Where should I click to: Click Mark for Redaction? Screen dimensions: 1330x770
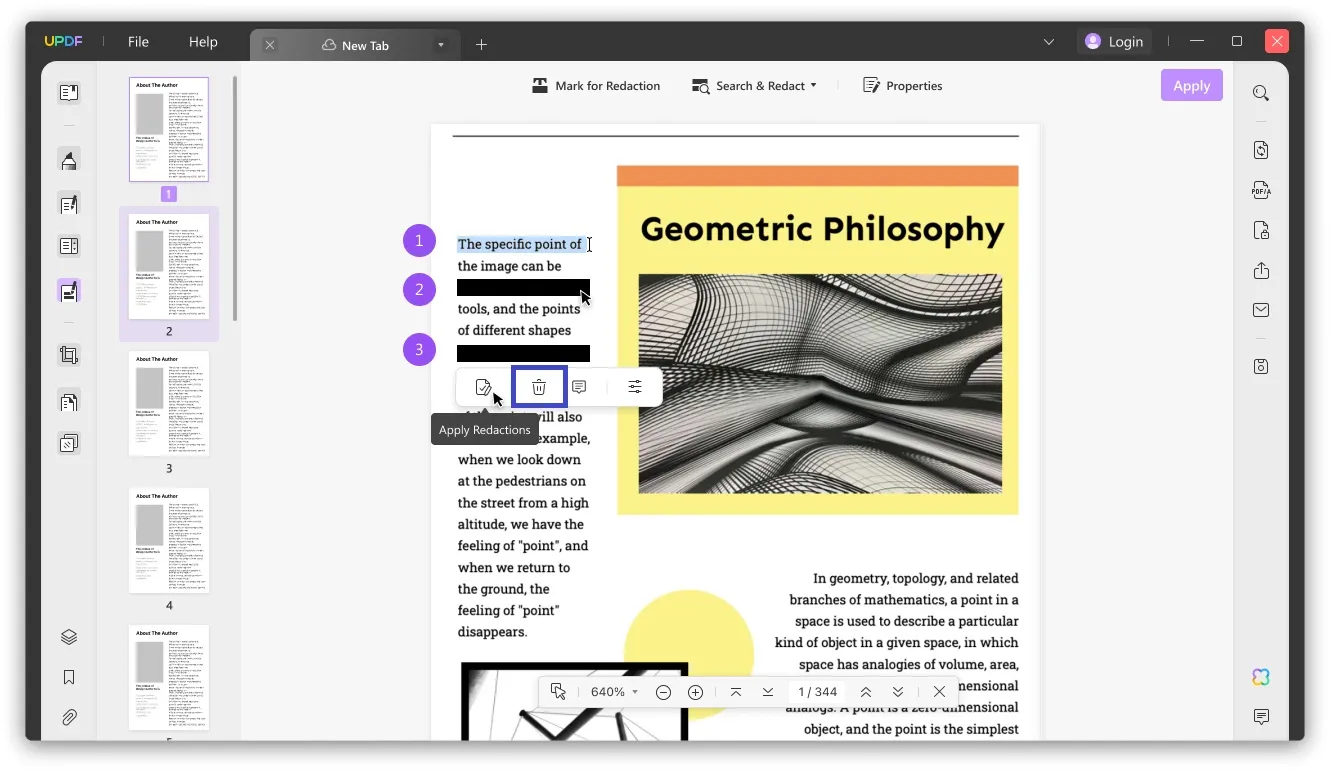coord(596,86)
